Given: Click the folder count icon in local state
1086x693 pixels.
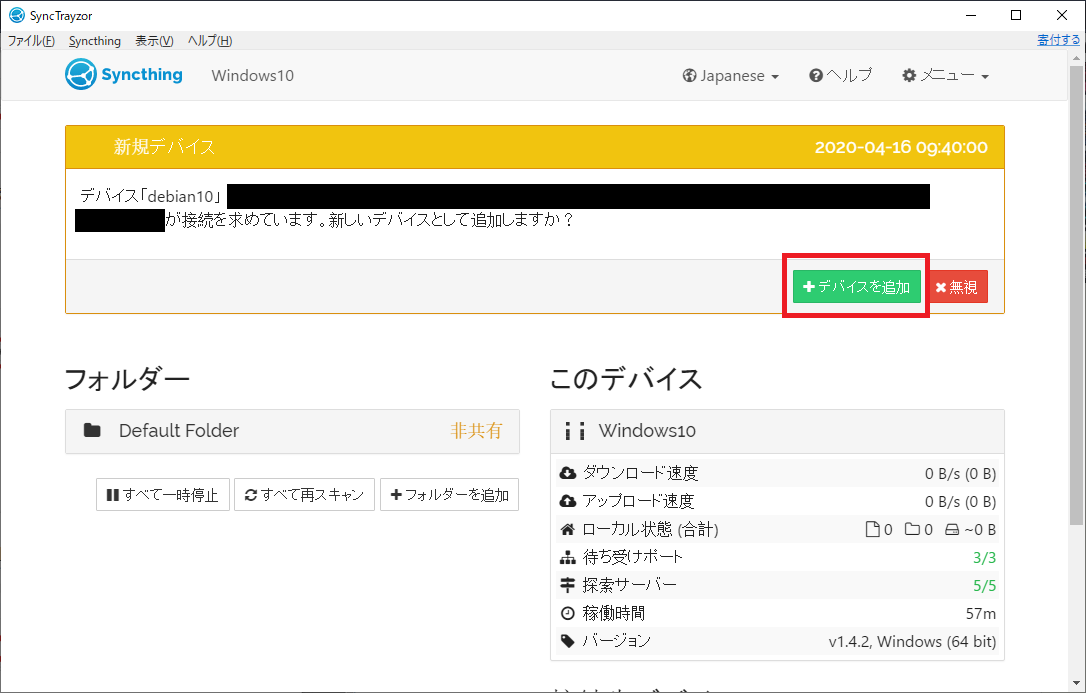Looking at the screenshot, I should pos(913,530).
